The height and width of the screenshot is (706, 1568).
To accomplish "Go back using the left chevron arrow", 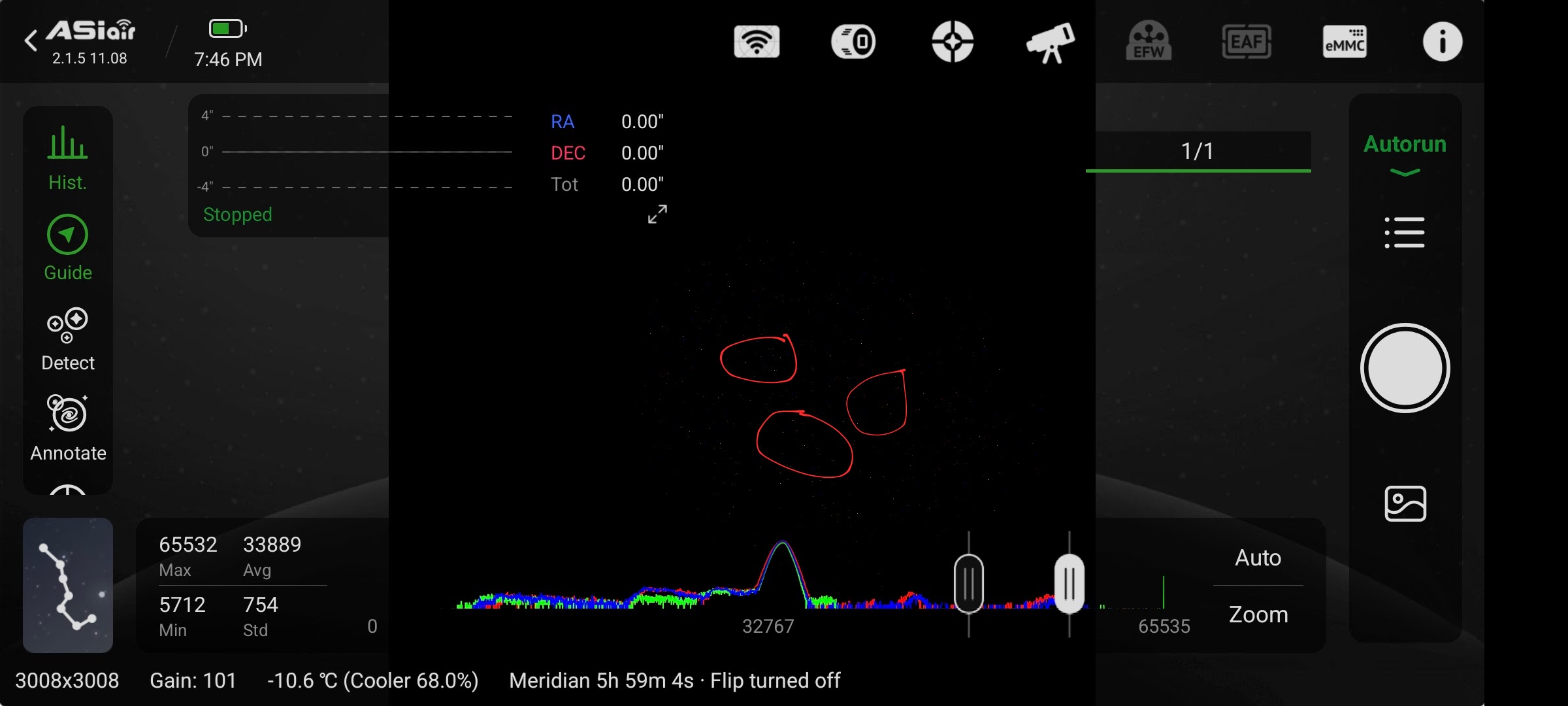I will (31, 41).
